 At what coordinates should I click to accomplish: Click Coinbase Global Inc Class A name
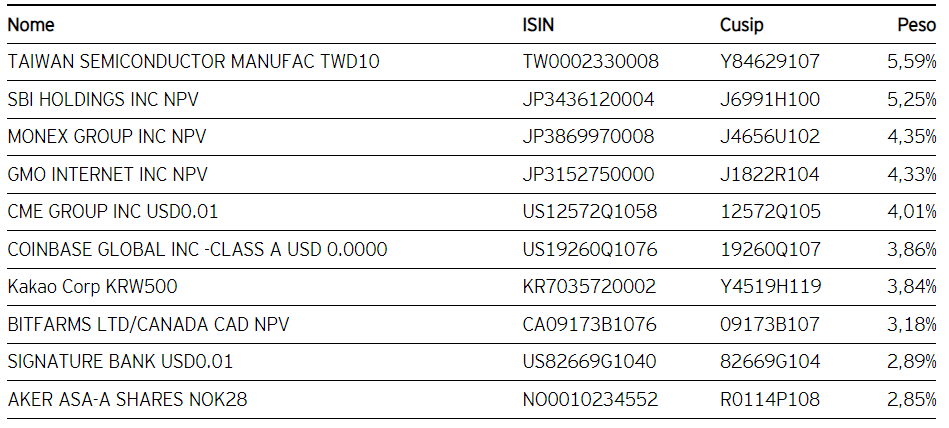pyautogui.click(x=197, y=249)
